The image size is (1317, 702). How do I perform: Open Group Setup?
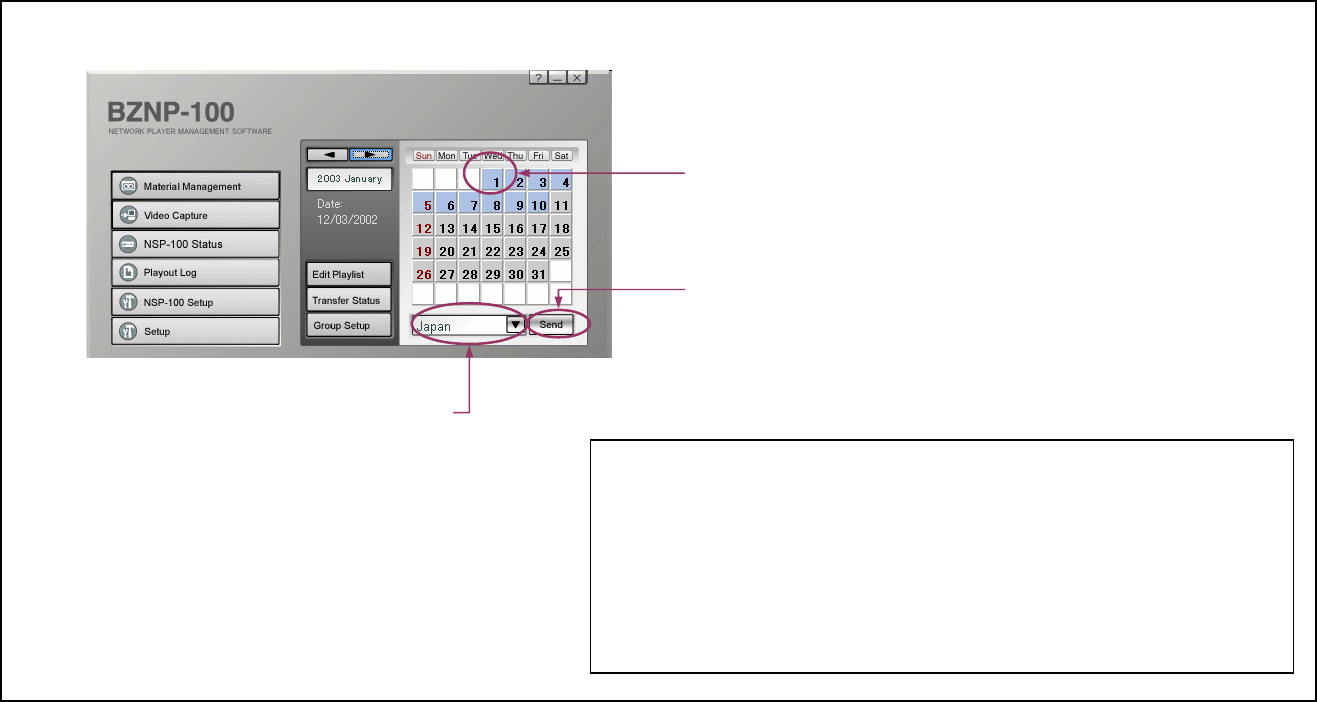[349, 325]
